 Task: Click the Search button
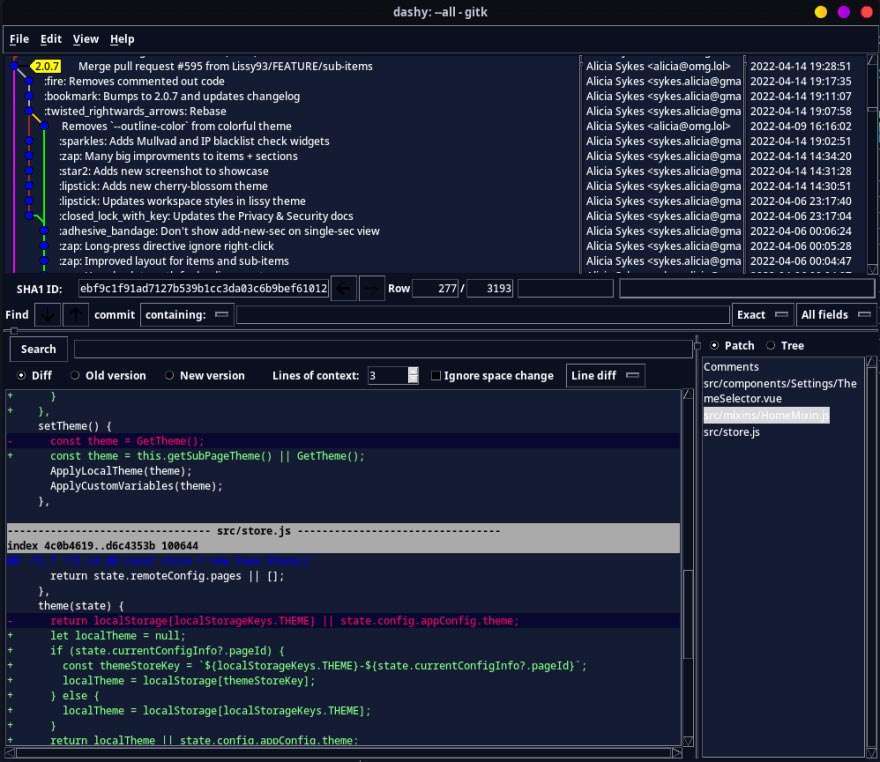38,349
